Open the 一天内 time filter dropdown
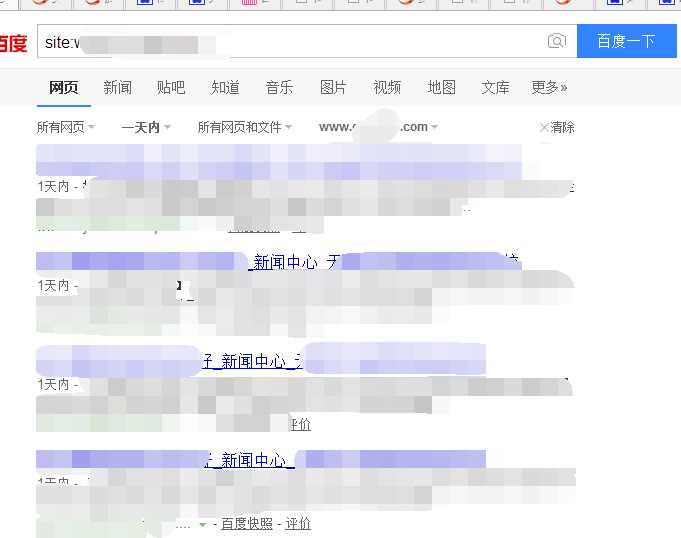Viewport: 681px width, 538px height. (x=146, y=127)
